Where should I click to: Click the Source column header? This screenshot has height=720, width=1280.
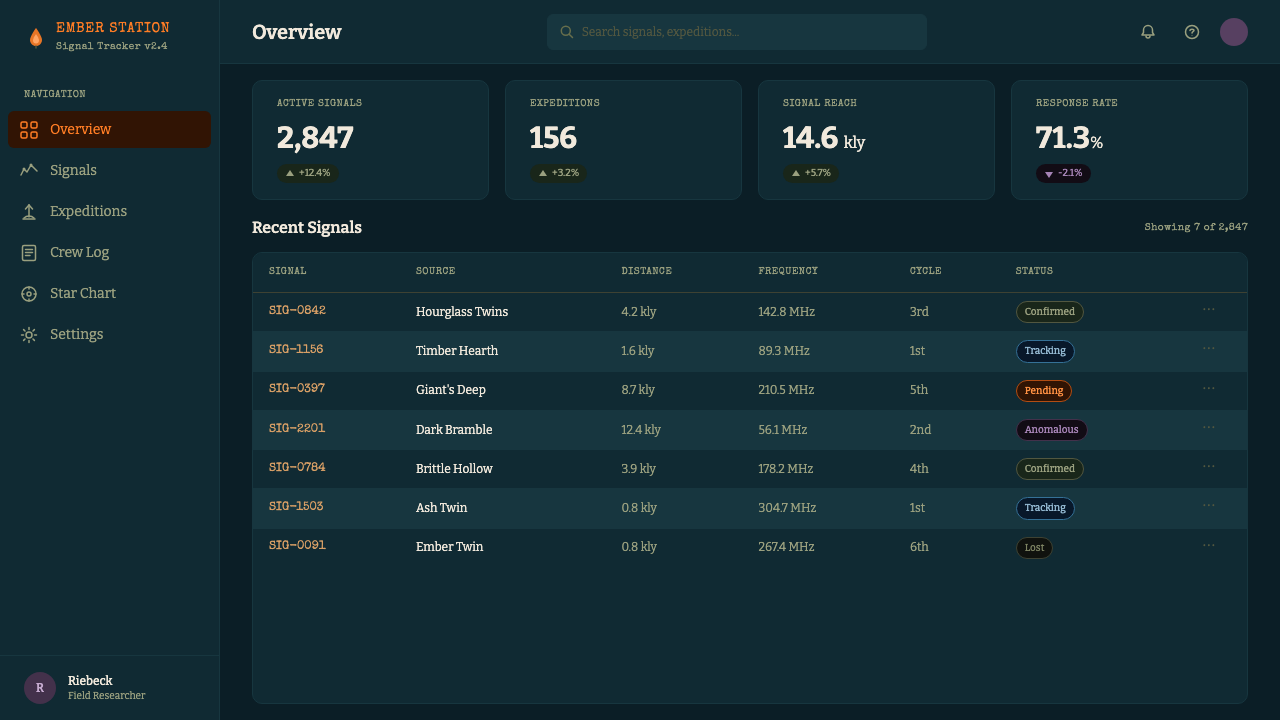point(436,271)
